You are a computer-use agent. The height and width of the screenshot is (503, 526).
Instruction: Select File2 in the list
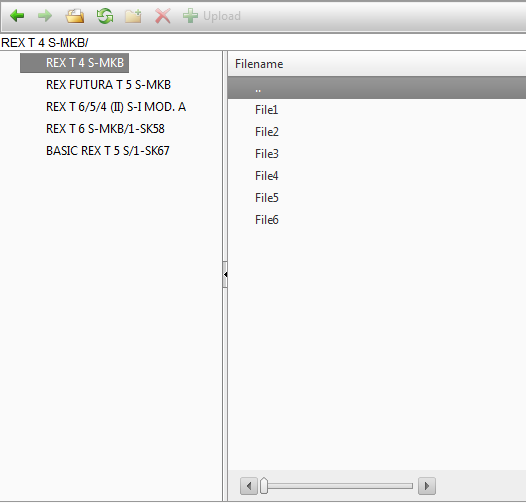(x=377, y=132)
